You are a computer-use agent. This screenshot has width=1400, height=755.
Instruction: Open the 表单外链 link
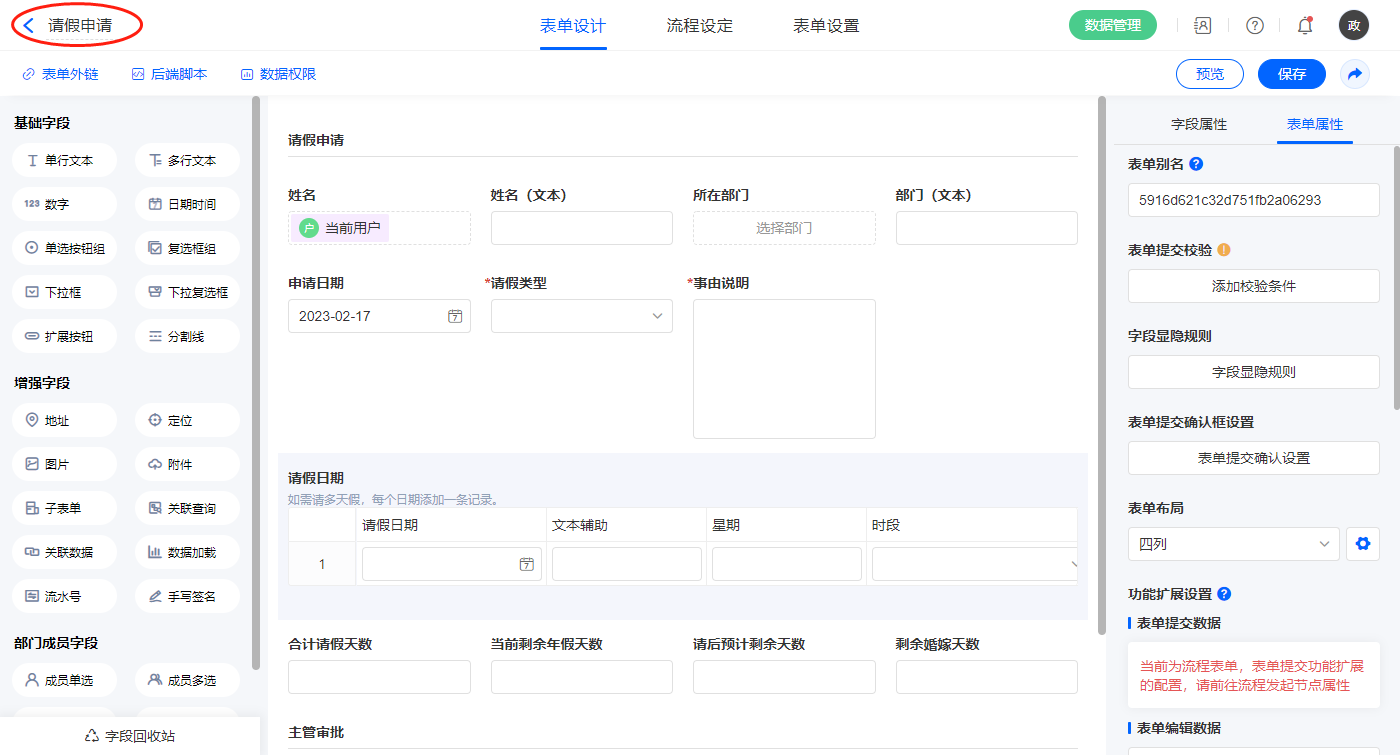tap(60, 74)
